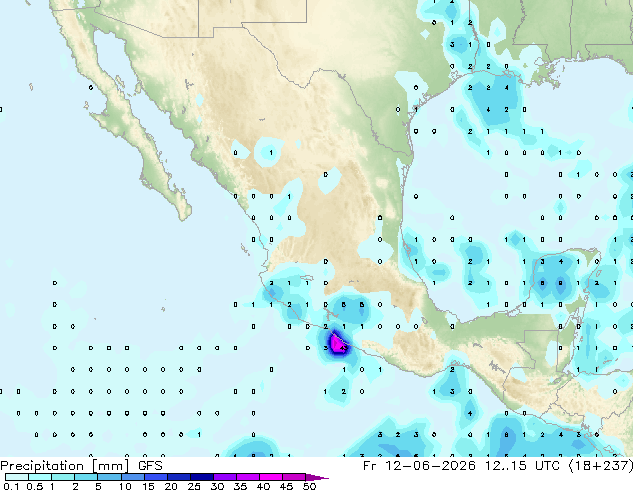Click the '(18+237)' forecast run label
Viewport: 634px width, 490px height.
click(x=601, y=466)
